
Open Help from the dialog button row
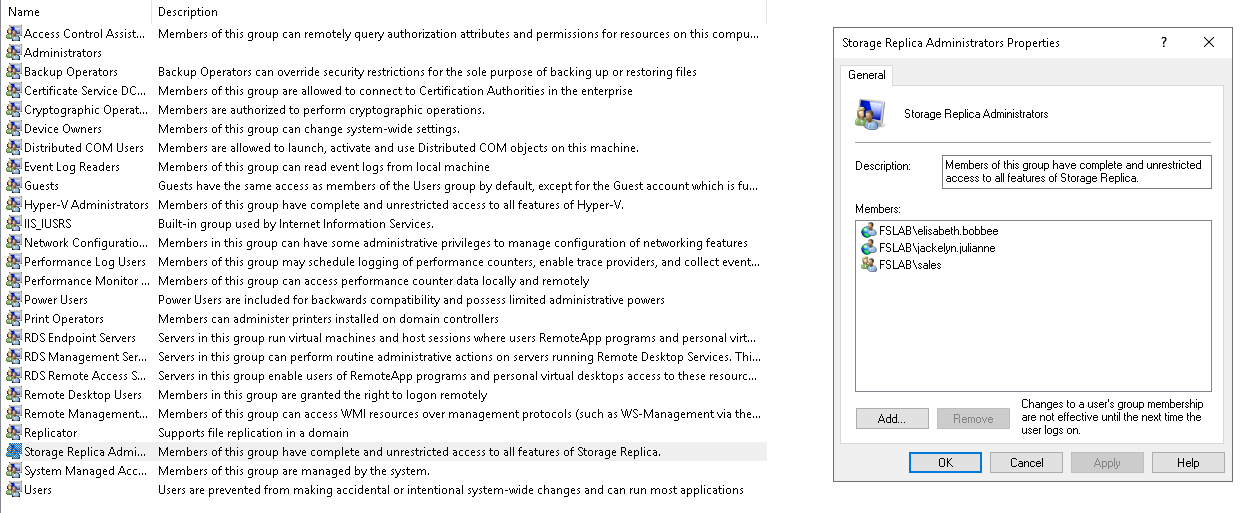pos(1188,463)
